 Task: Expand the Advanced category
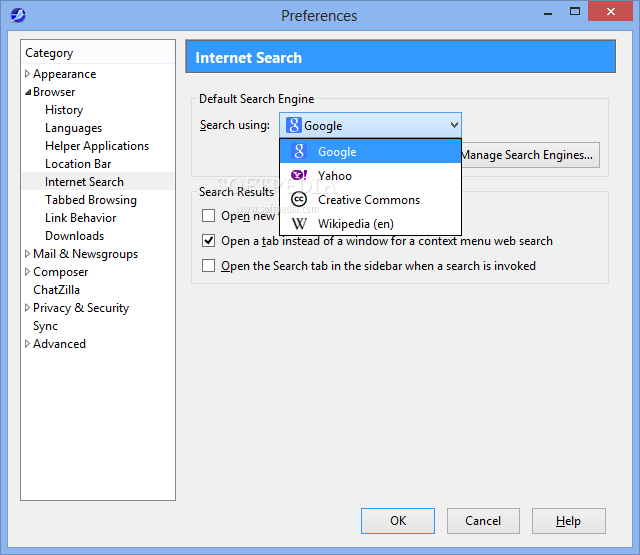tap(27, 344)
